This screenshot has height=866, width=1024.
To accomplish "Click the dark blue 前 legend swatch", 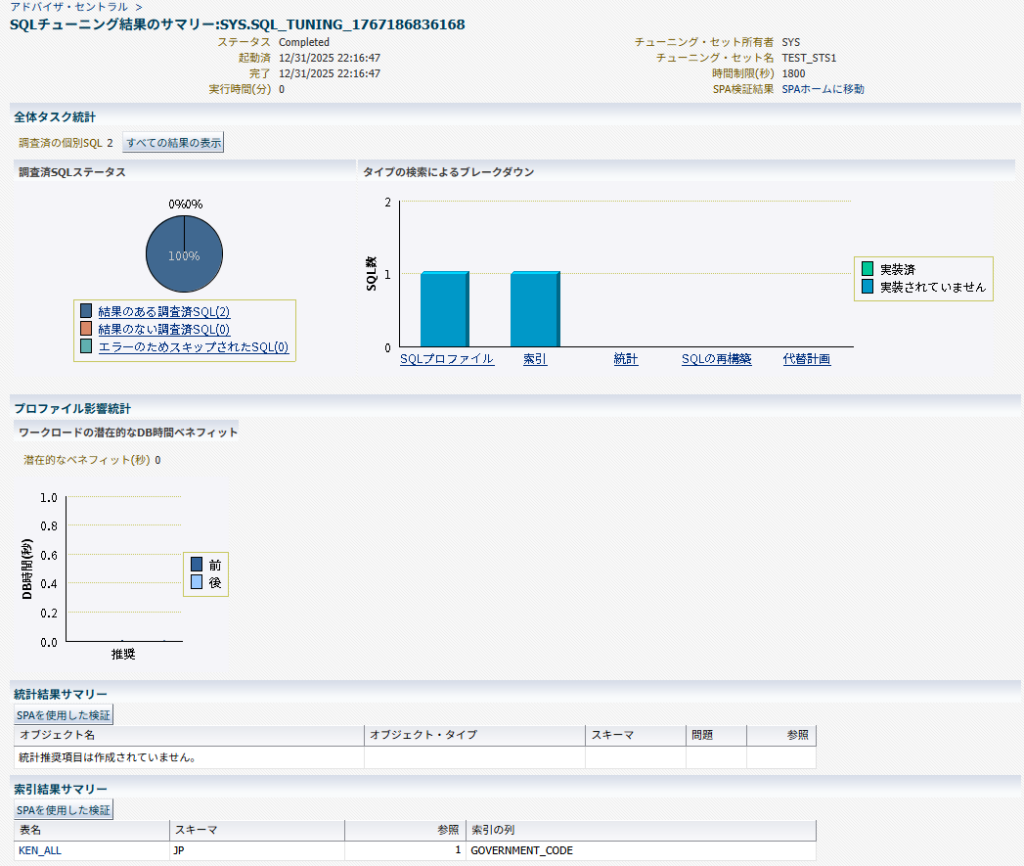I will tap(196, 565).
